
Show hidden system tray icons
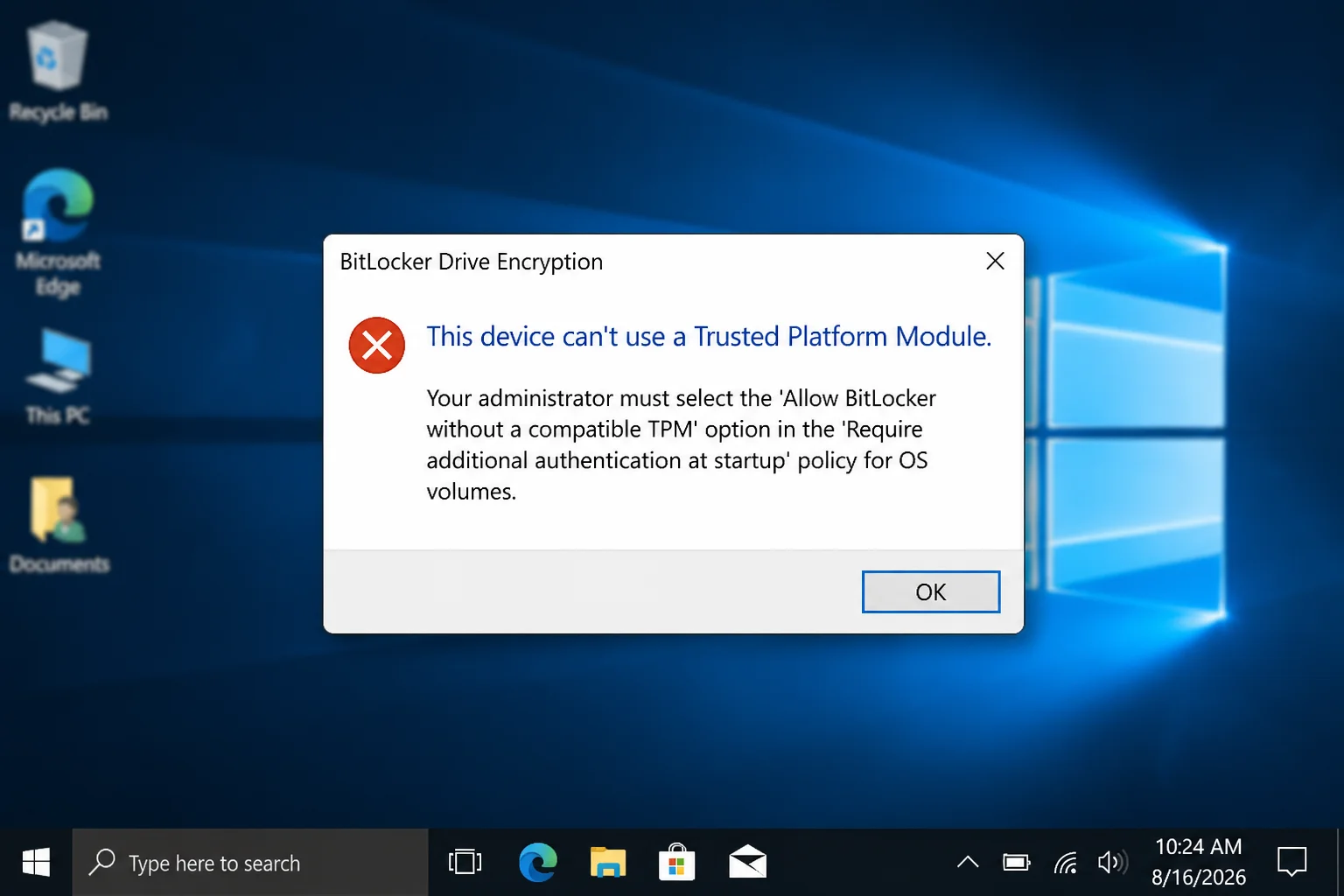(x=968, y=863)
